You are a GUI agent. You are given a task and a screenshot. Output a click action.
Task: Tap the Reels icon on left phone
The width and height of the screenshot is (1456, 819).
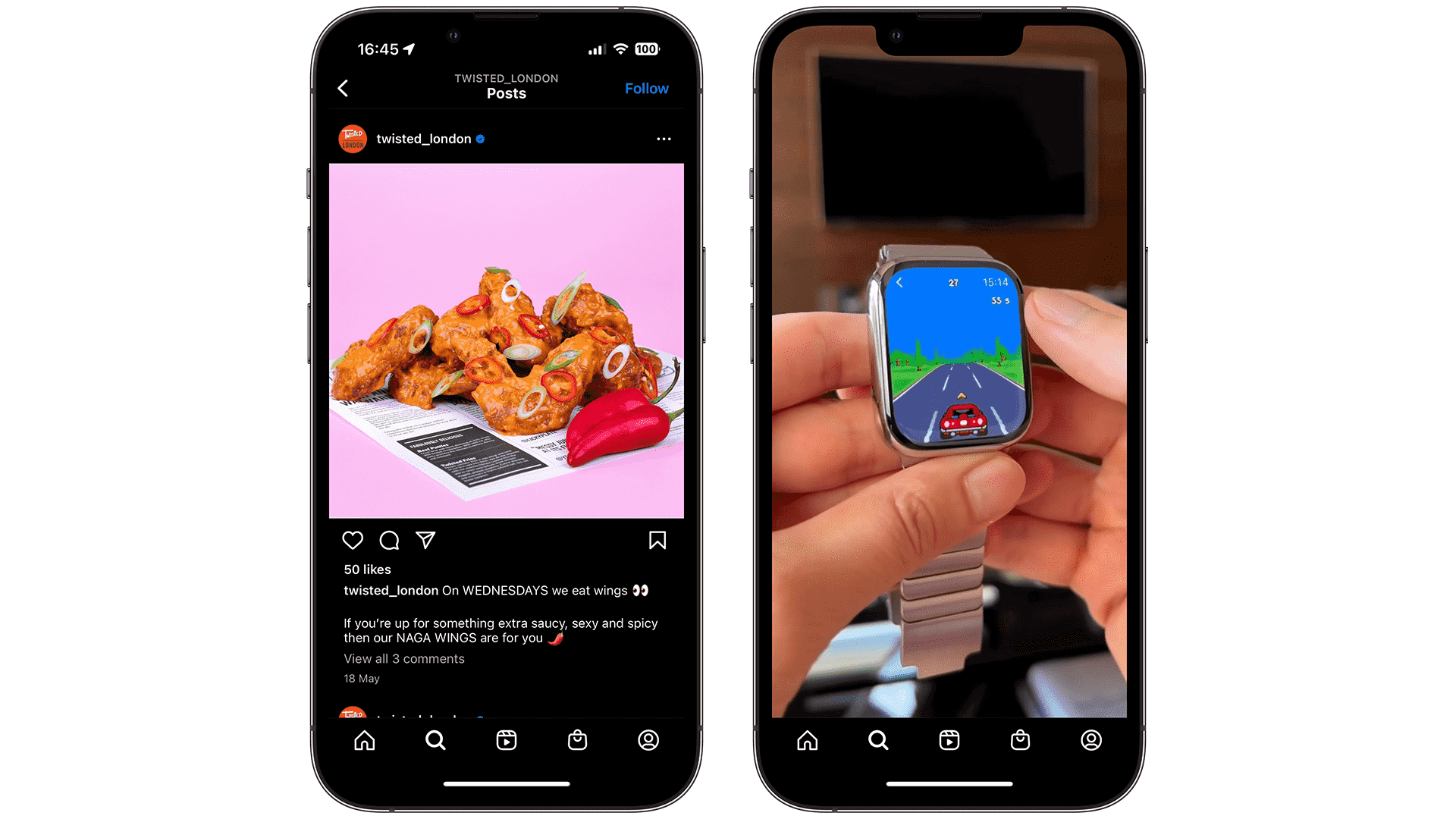click(x=508, y=740)
